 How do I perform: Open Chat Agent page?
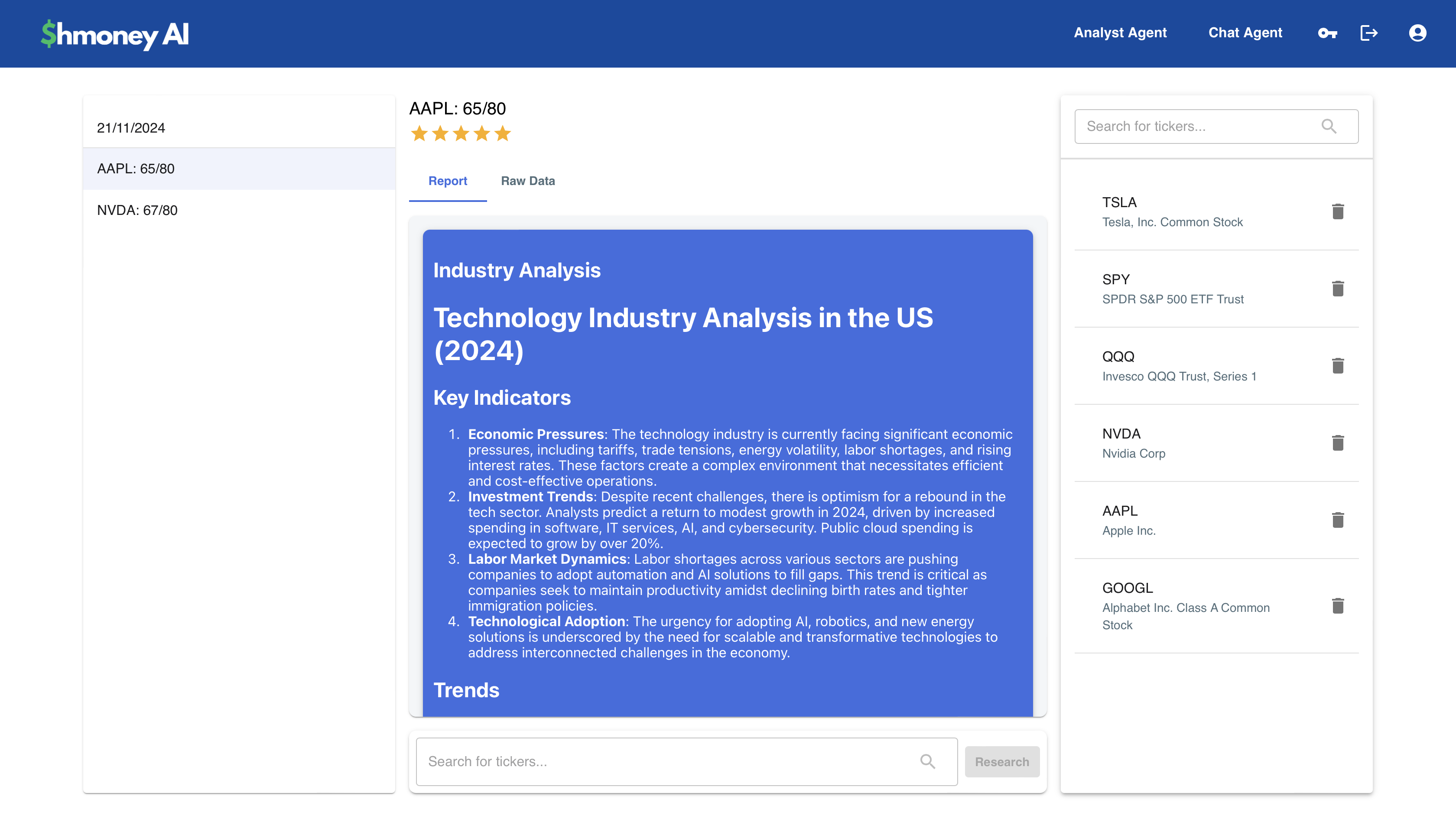click(x=1245, y=33)
